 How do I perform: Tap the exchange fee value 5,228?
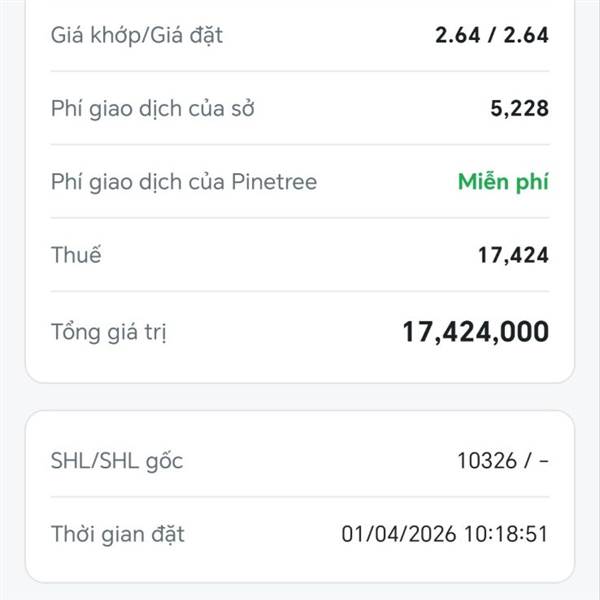pos(520,109)
